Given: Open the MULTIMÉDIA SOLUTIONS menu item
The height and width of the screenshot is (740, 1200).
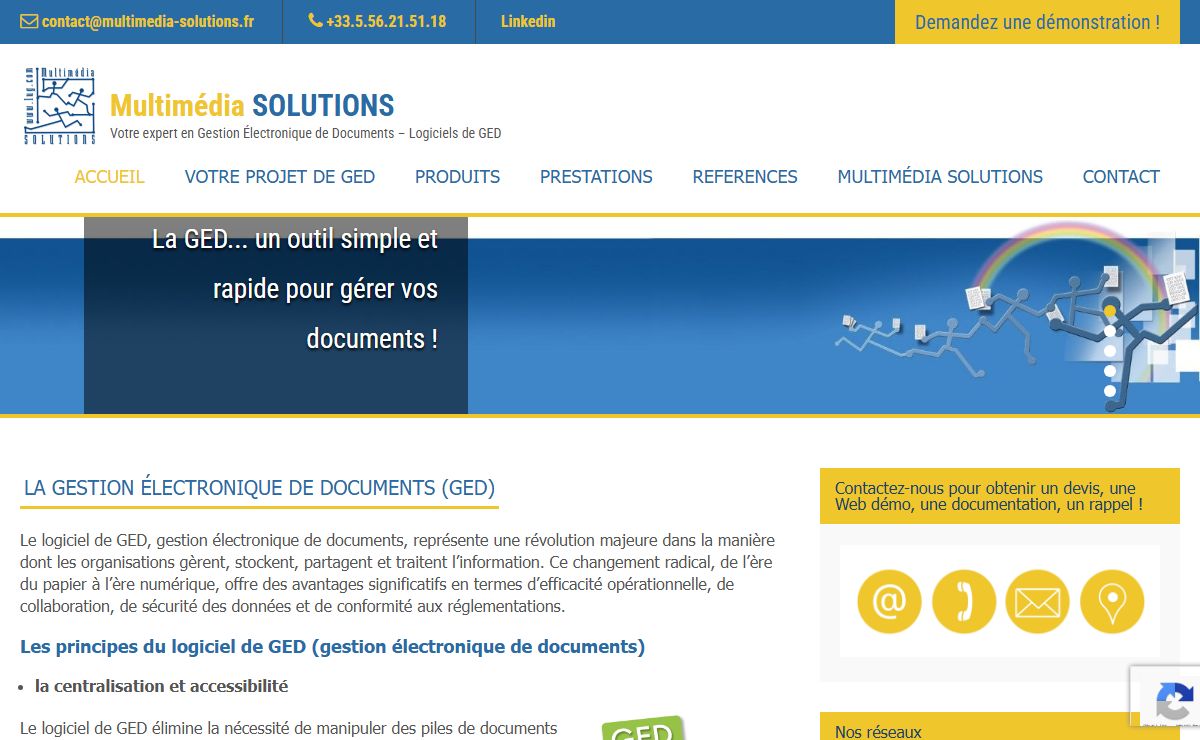Looking at the screenshot, I should pyautogui.click(x=940, y=177).
